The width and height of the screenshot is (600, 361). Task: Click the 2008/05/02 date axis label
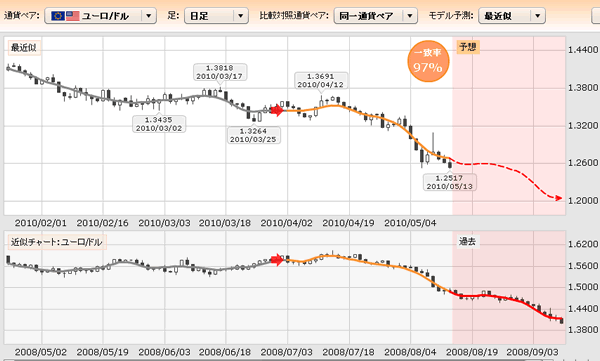click(41, 352)
